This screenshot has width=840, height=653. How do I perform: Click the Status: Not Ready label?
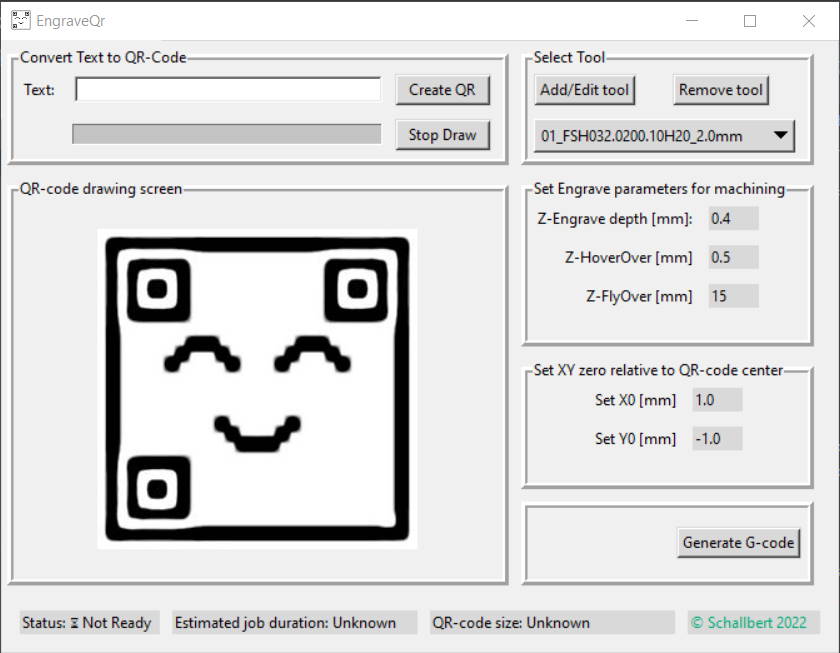[x=89, y=622]
